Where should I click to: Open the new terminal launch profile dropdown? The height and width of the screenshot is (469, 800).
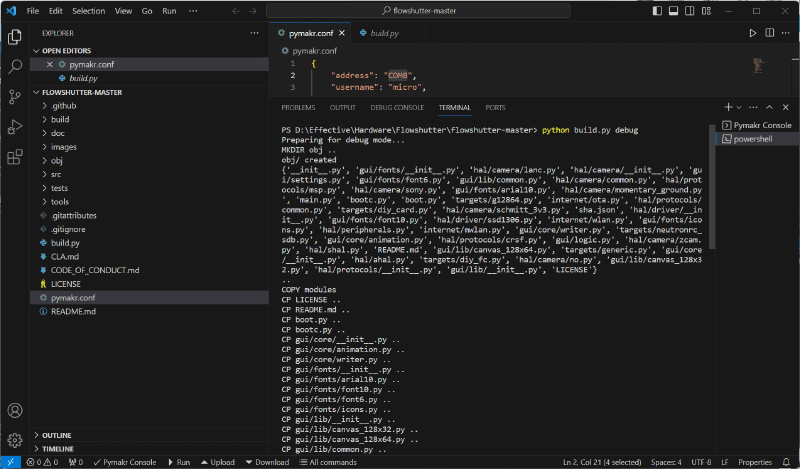[x=739, y=107]
